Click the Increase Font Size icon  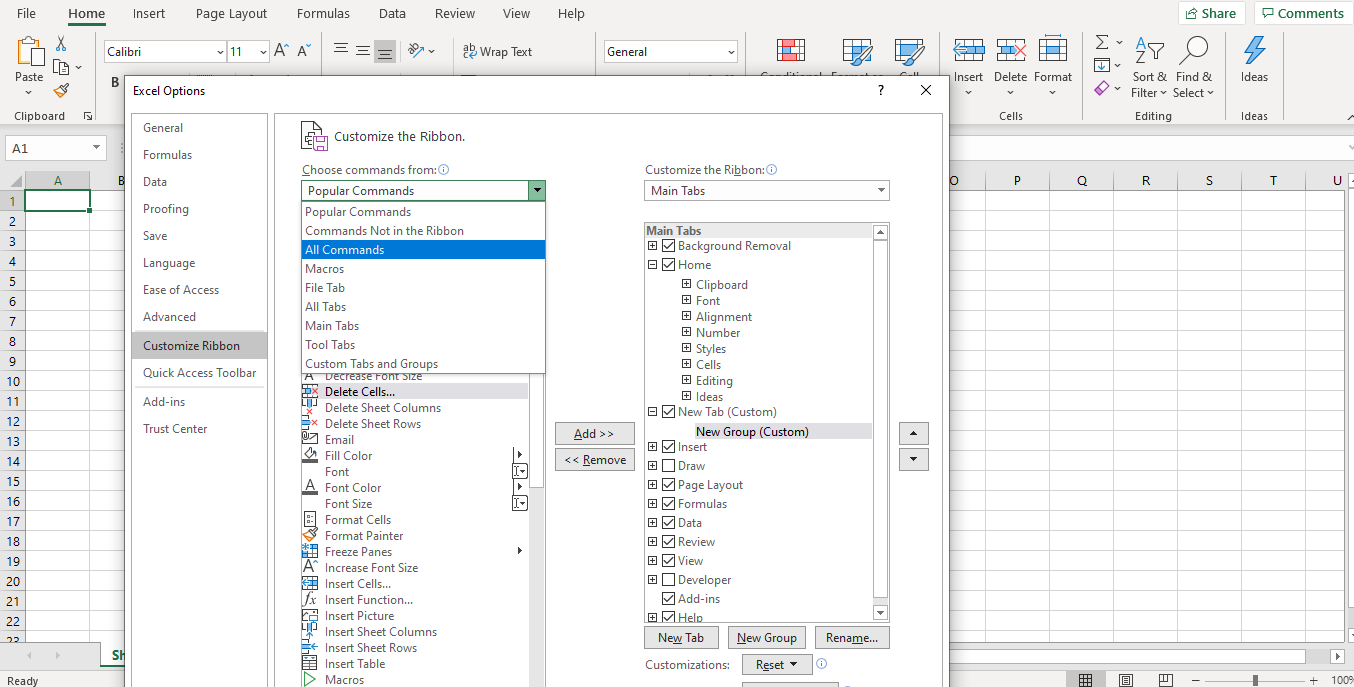click(282, 51)
